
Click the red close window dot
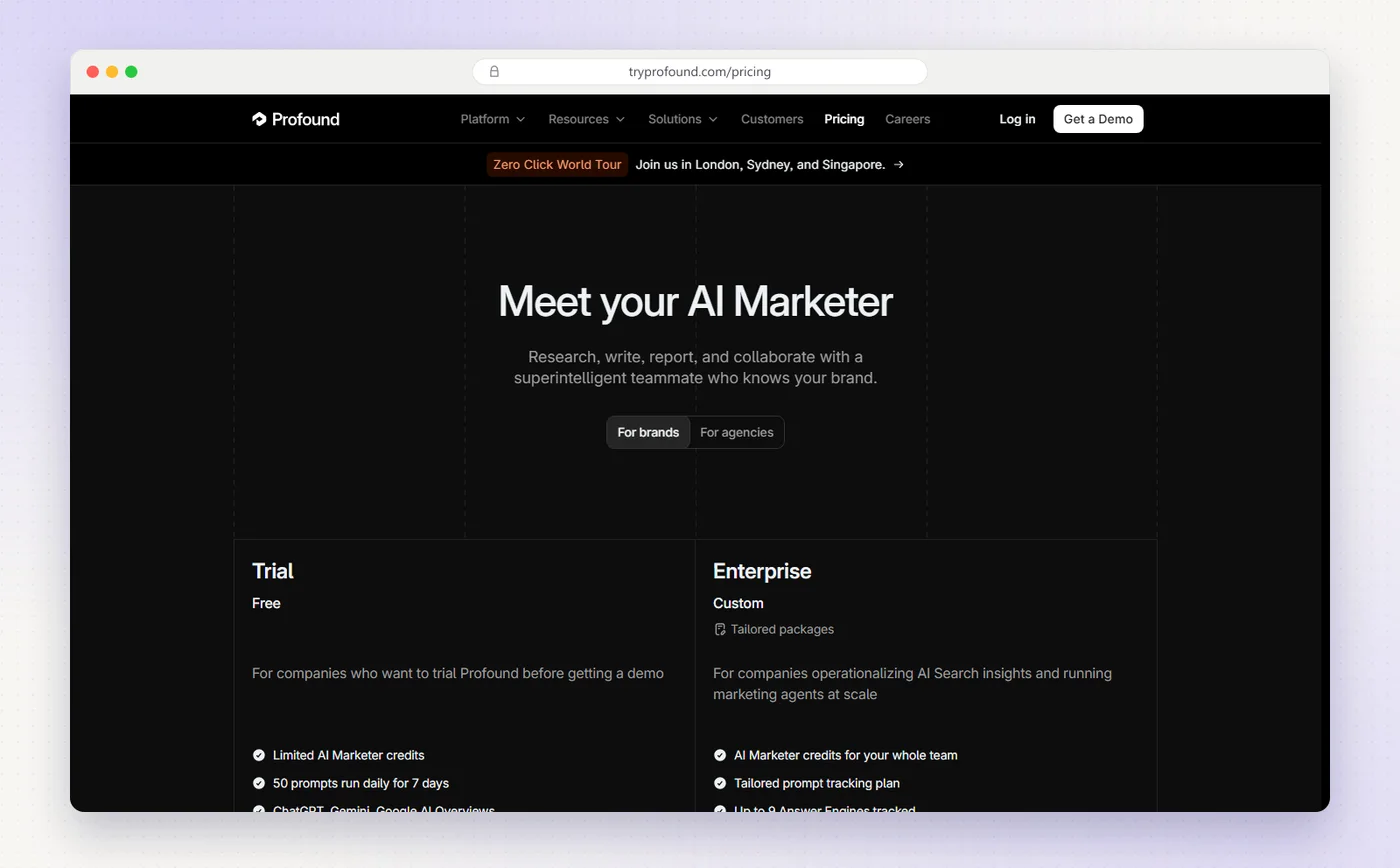tap(93, 72)
